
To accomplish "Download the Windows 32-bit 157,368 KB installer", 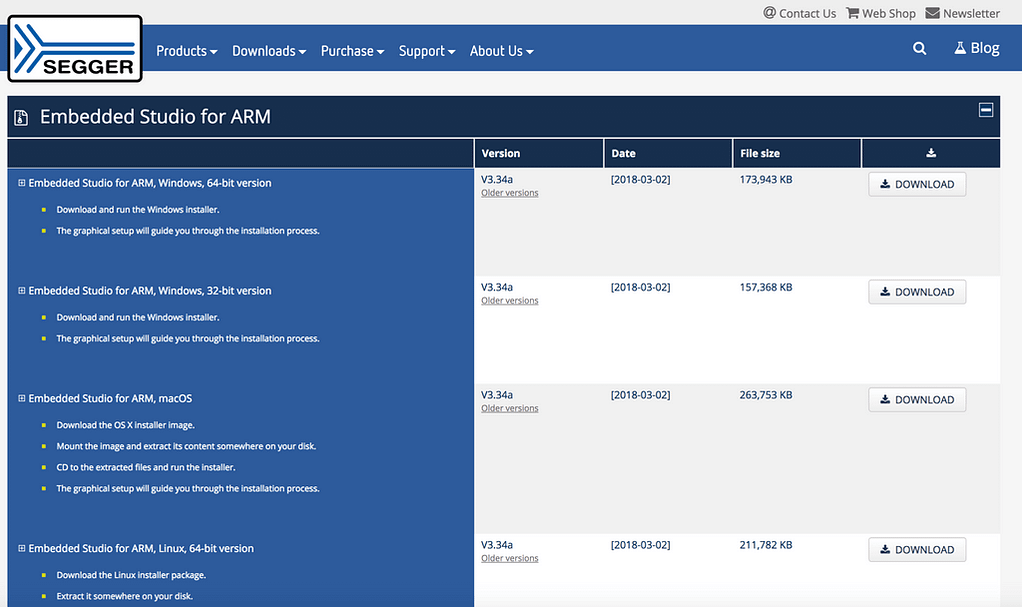I will [x=917, y=292].
